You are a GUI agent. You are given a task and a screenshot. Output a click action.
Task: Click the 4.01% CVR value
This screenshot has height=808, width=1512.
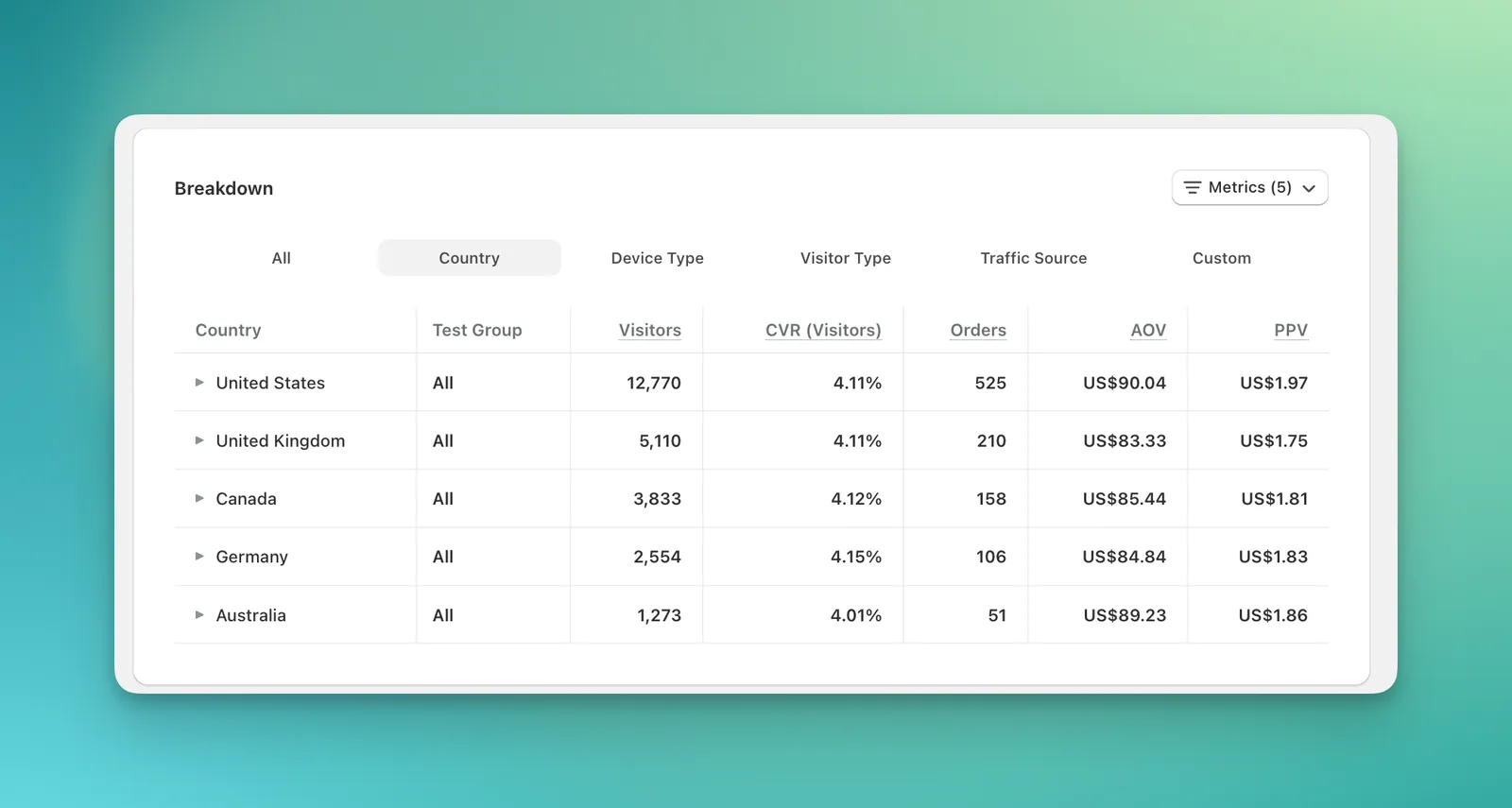(856, 615)
